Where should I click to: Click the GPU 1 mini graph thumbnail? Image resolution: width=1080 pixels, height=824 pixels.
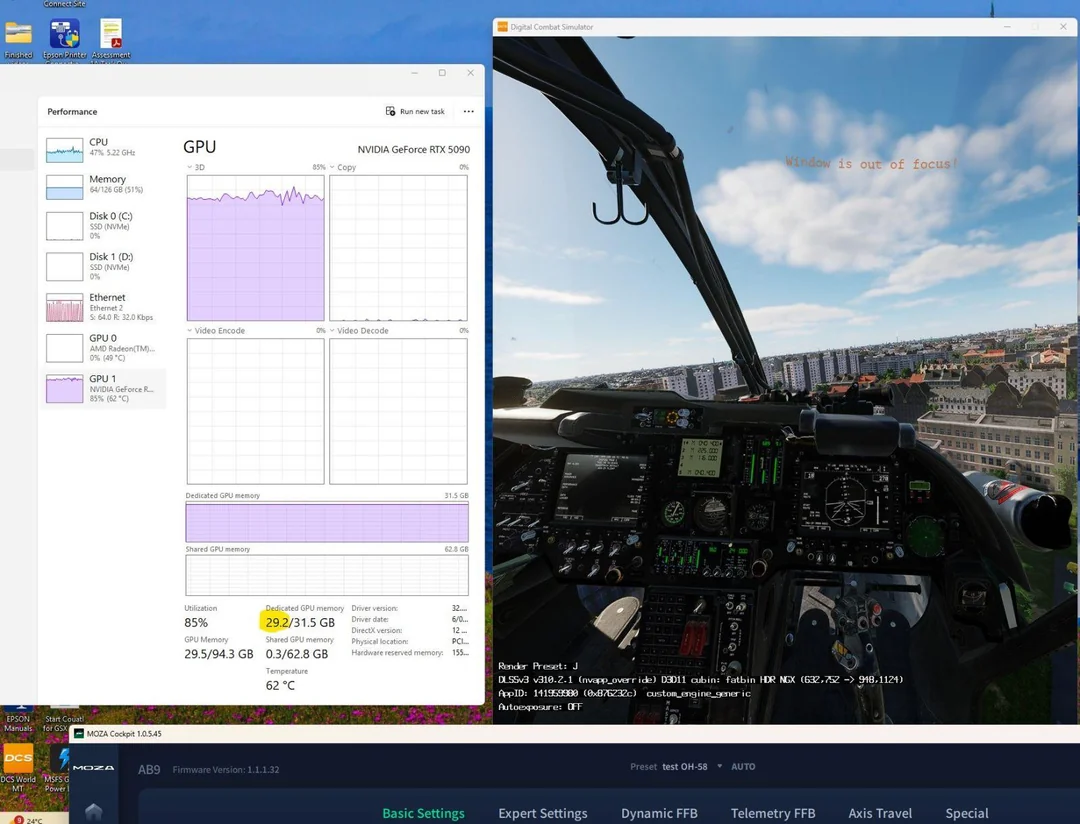[65, 389]
